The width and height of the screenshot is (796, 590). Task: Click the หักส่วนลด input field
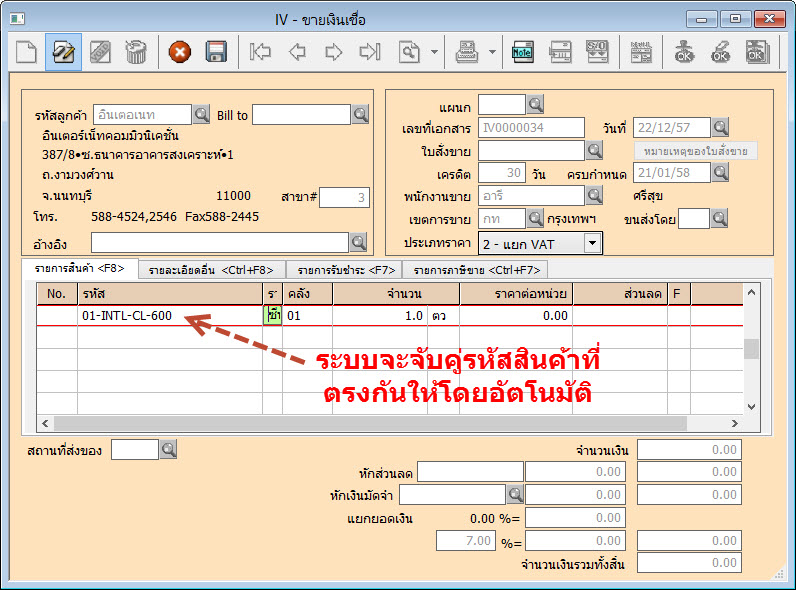470,471
